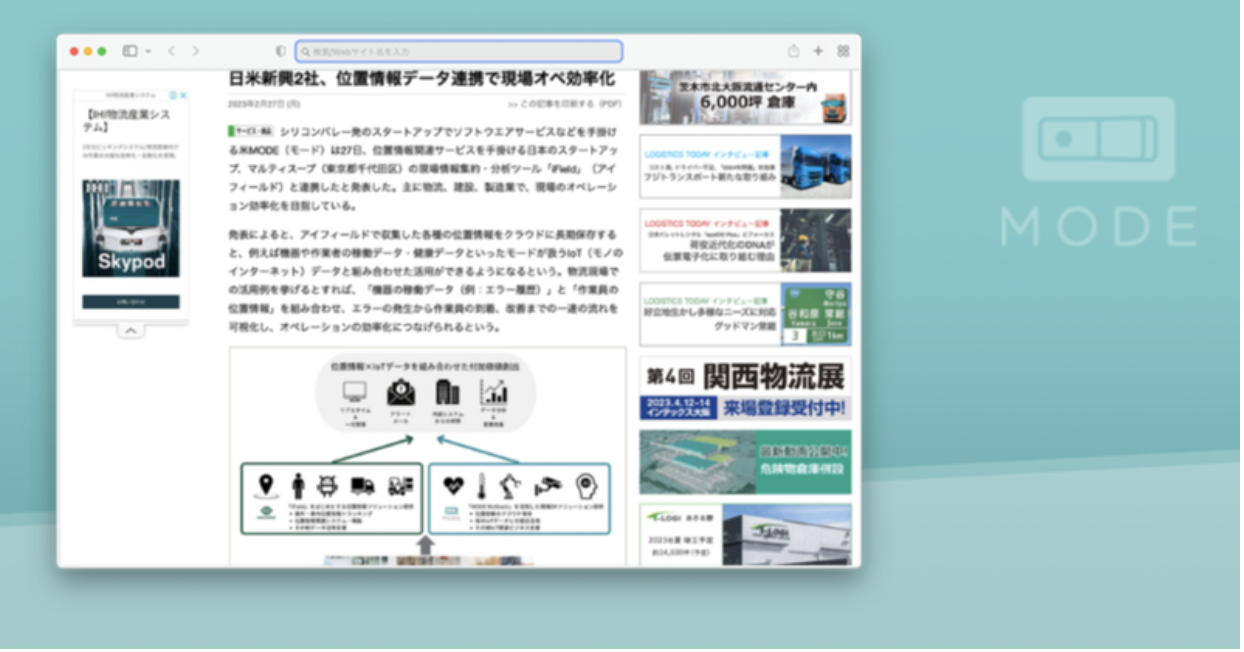The image size is (1244, 652).
Task: Close the IHI ad with X icon
Action: [x=184, y=96]
